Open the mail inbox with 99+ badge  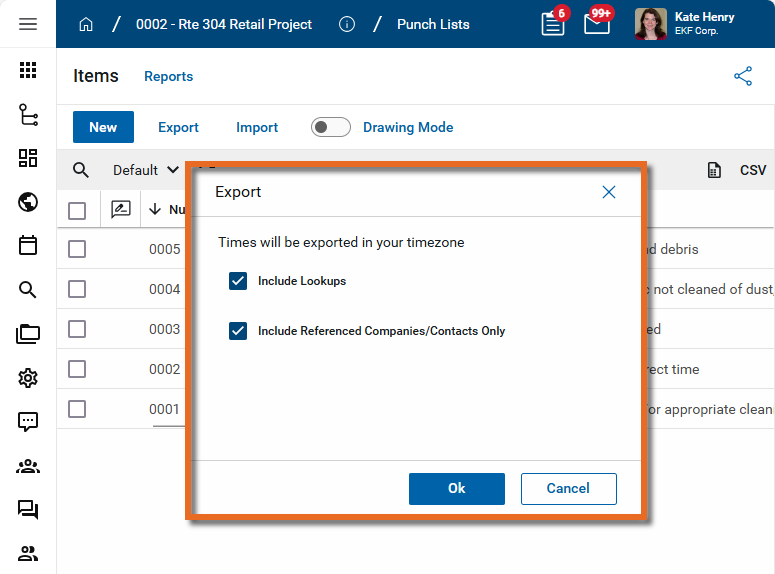click(x=597, y=24)
